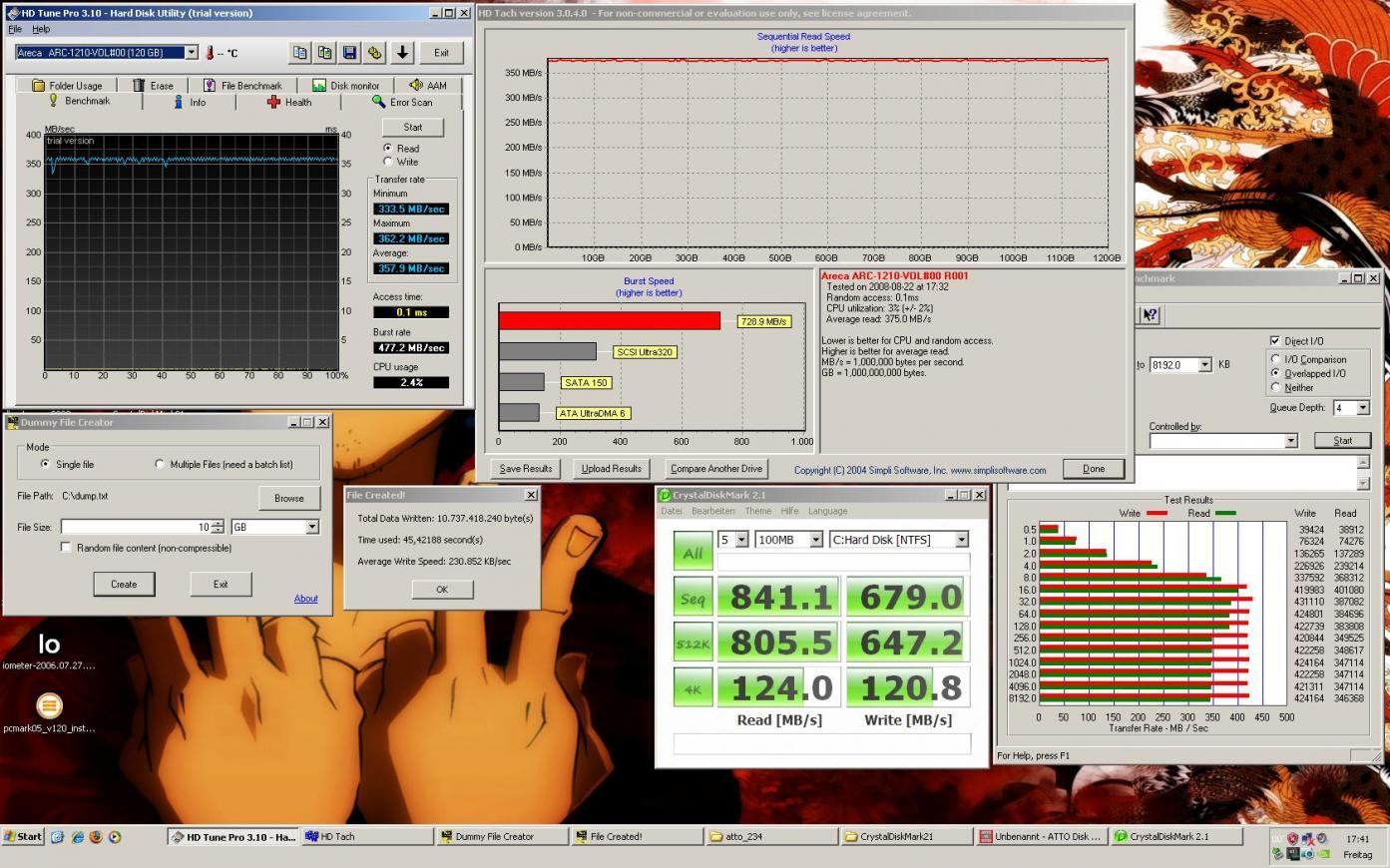Open the Folder Usage tab
Screen dimensions: 1390x868
click(67, 86)
